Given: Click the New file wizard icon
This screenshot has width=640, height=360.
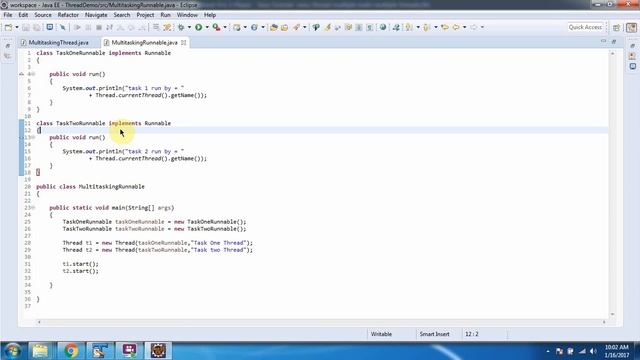Looking at the screenshot, I should coord(8,27).
